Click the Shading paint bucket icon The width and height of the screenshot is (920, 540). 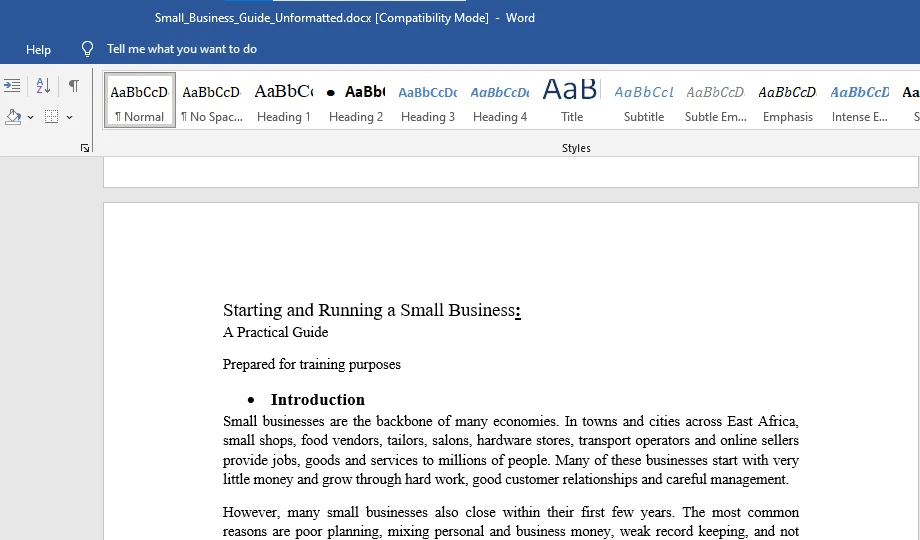(13, 117)
